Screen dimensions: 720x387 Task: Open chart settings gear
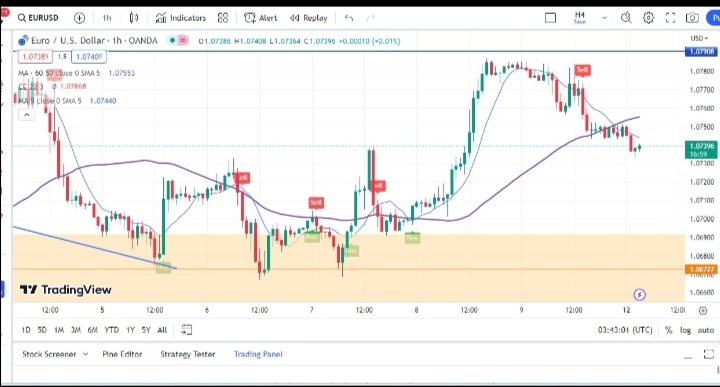click(x=648, y=18)
